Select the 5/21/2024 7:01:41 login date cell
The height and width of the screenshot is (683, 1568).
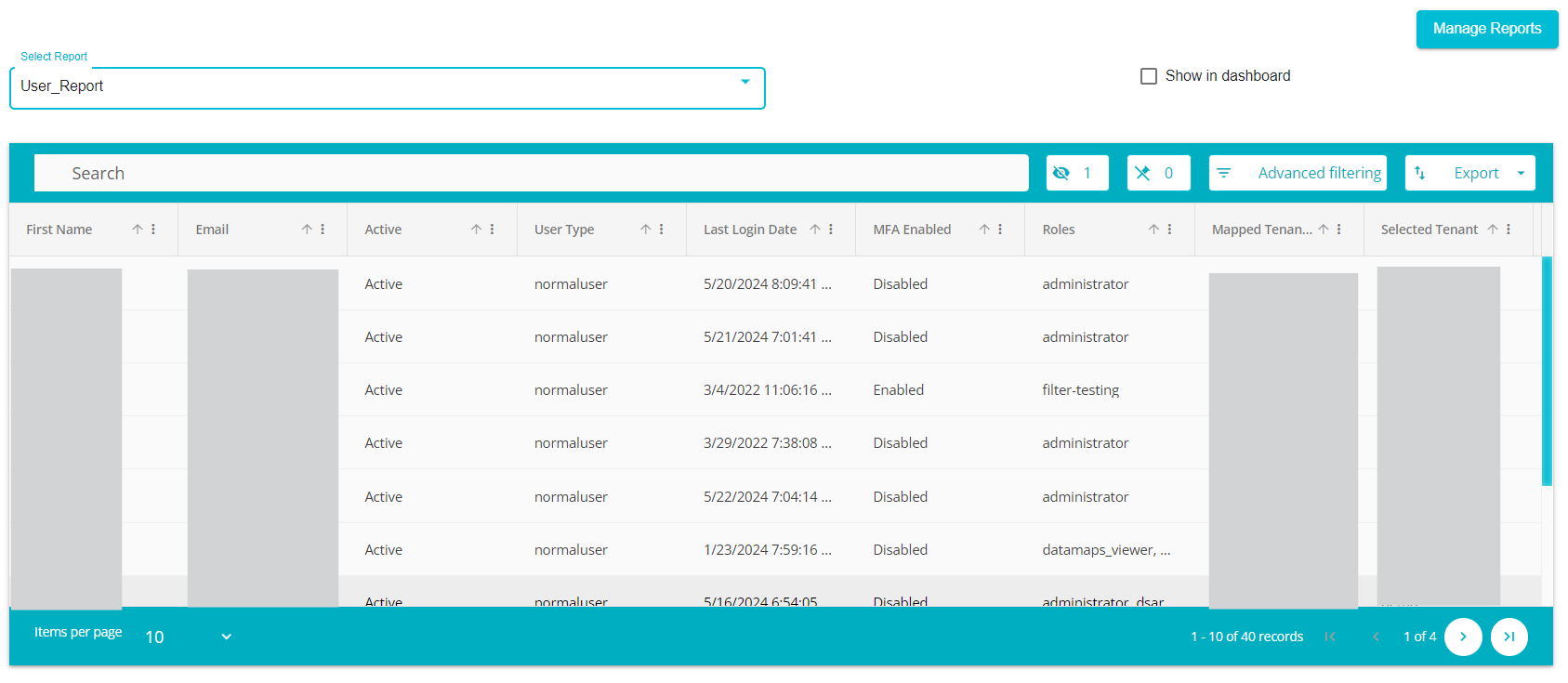click(768, 337)
